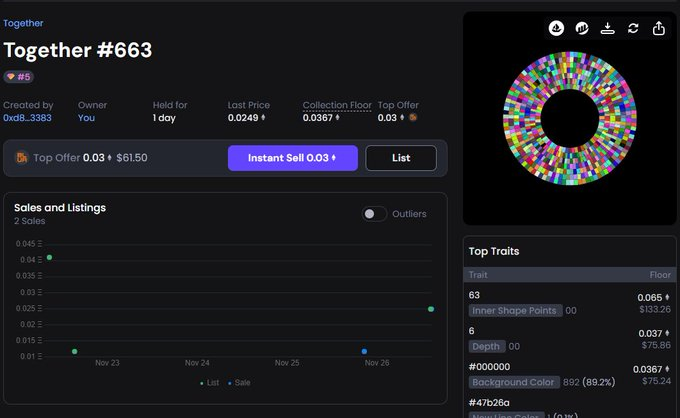Open the OpenSea sailboat icon
The width and height of the screenshot is (680, 418).
(x=556, y=28)
